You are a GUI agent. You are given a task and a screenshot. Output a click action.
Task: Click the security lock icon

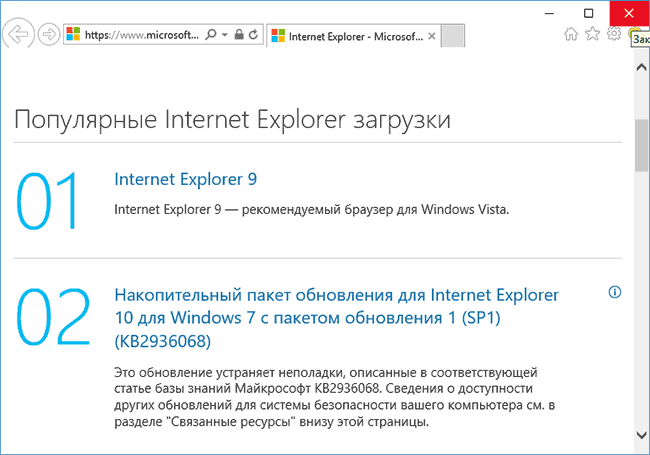pos(238,34)
